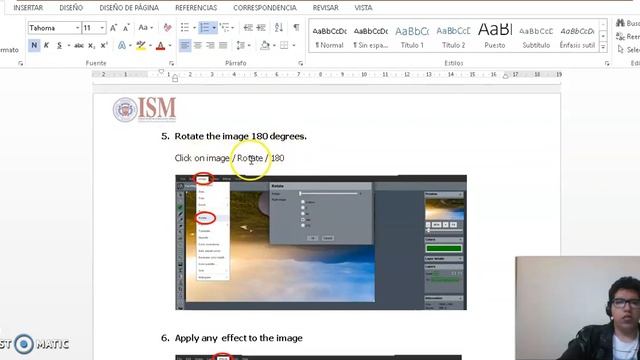
Task: Open the DISEÑO ribbon tab
Action: 71,8
